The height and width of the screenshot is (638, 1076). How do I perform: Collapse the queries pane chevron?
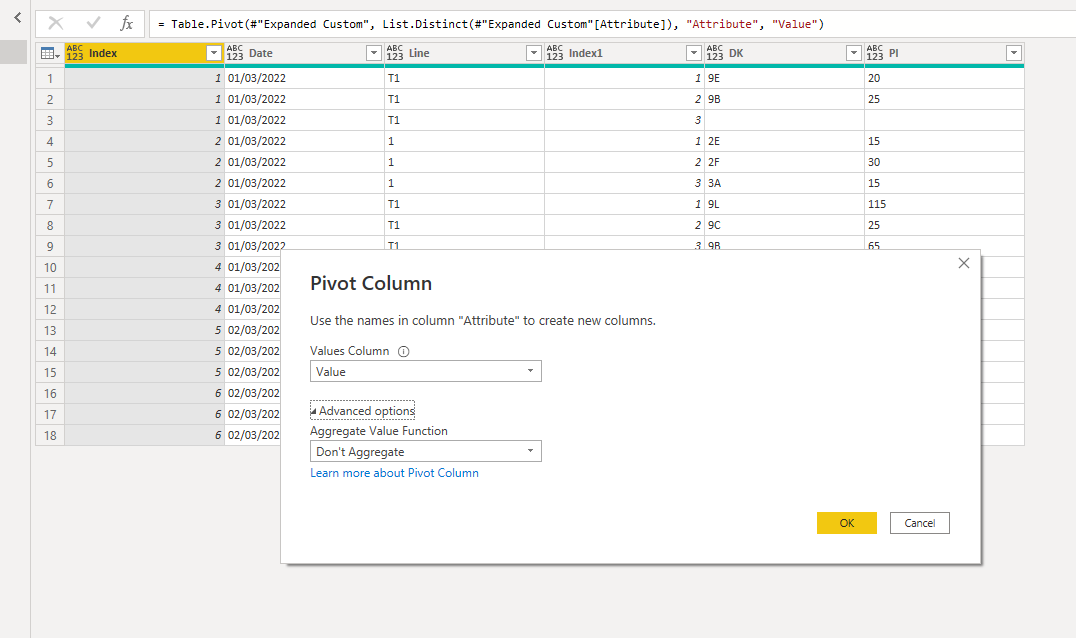pos(18,18)
